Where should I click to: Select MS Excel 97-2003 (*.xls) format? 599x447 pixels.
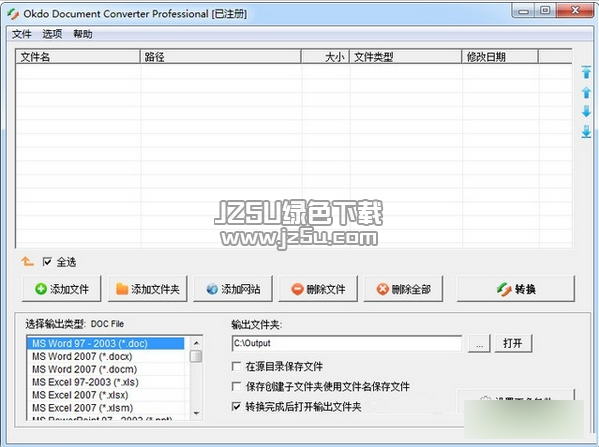pyautogui.click(x=106, y=382)
